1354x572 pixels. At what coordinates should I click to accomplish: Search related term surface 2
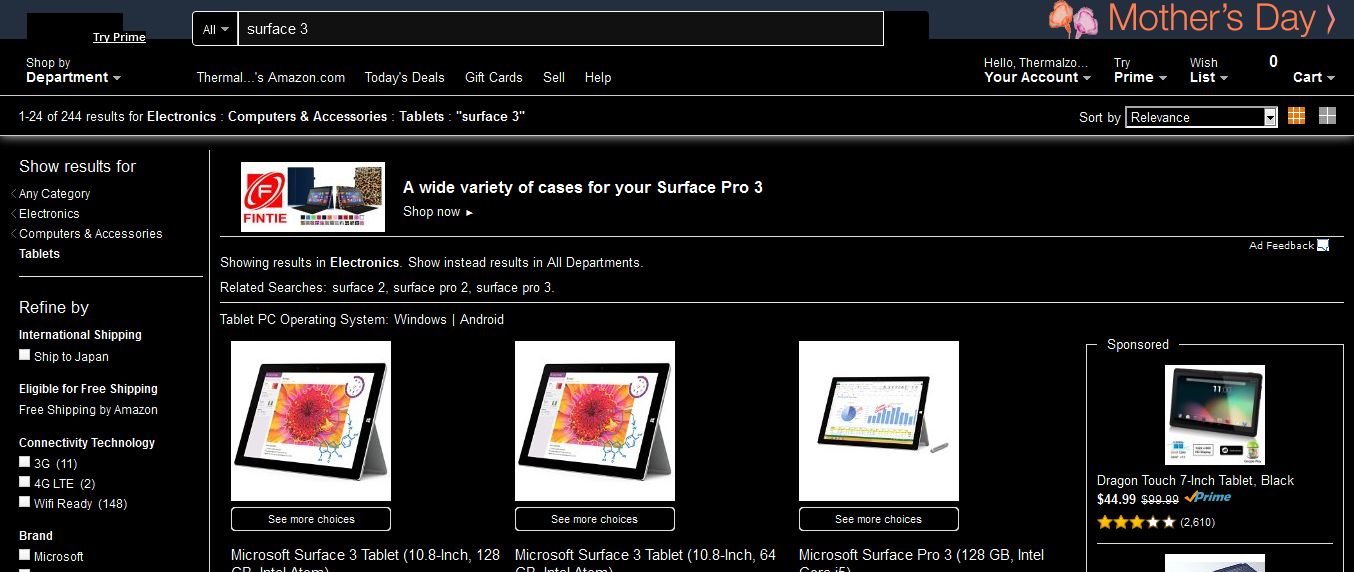click(359, 288)
